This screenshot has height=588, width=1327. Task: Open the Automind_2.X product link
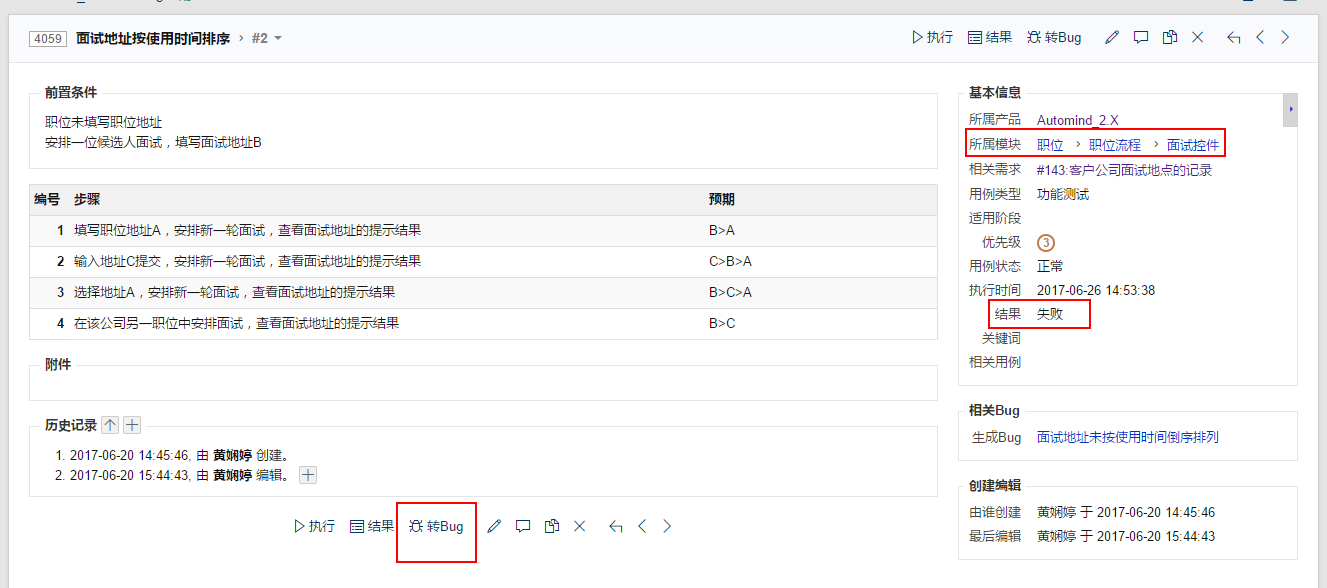click(1077, 121)
